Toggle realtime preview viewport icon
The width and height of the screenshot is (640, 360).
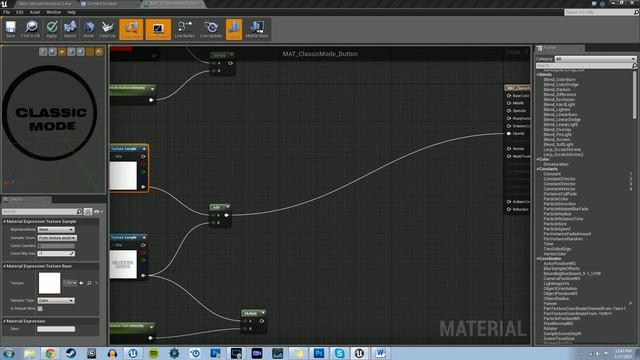click(x=99, y=51)
